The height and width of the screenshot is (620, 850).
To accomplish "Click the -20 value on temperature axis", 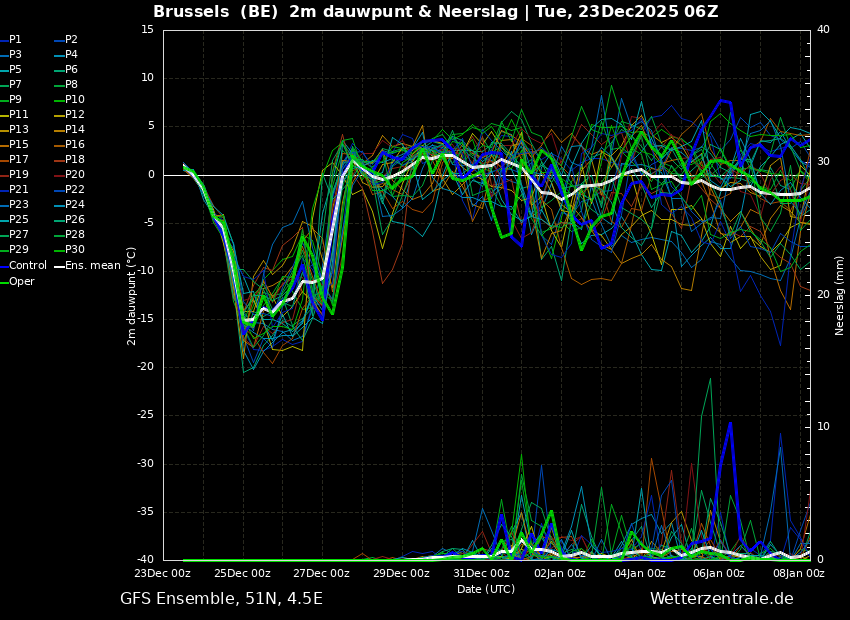I will (146, 367).
